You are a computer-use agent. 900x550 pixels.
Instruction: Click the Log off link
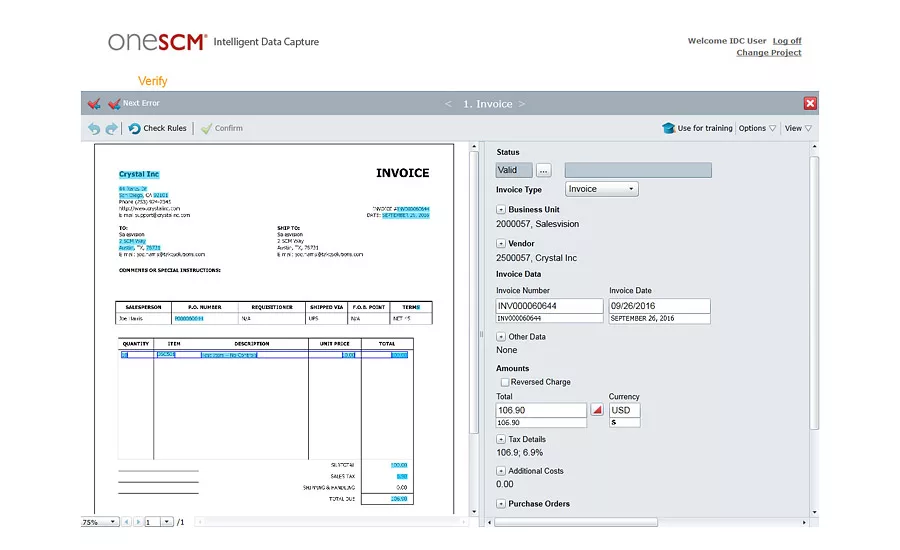point(787,41)
